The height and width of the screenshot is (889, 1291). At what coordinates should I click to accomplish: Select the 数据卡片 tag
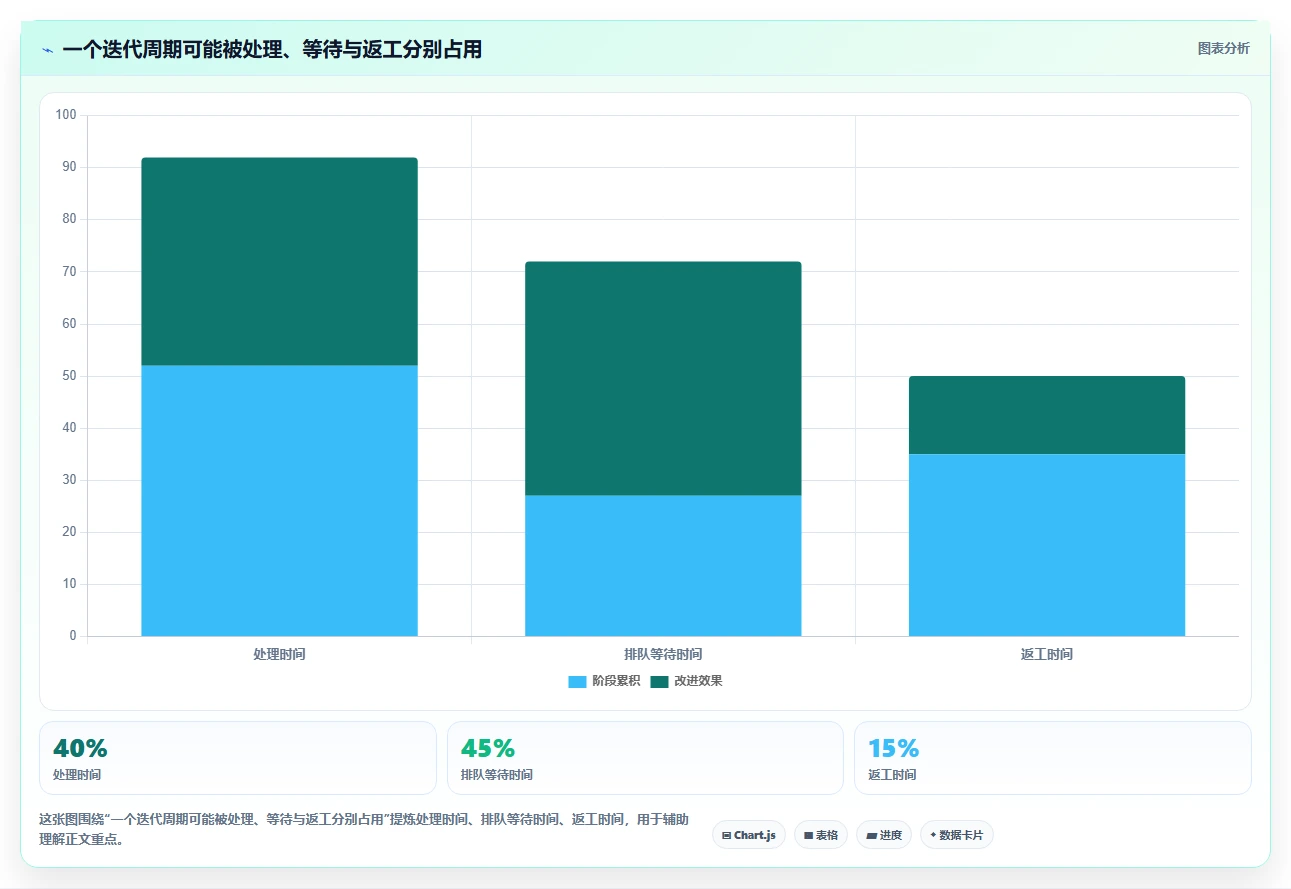tap(956, 835)
